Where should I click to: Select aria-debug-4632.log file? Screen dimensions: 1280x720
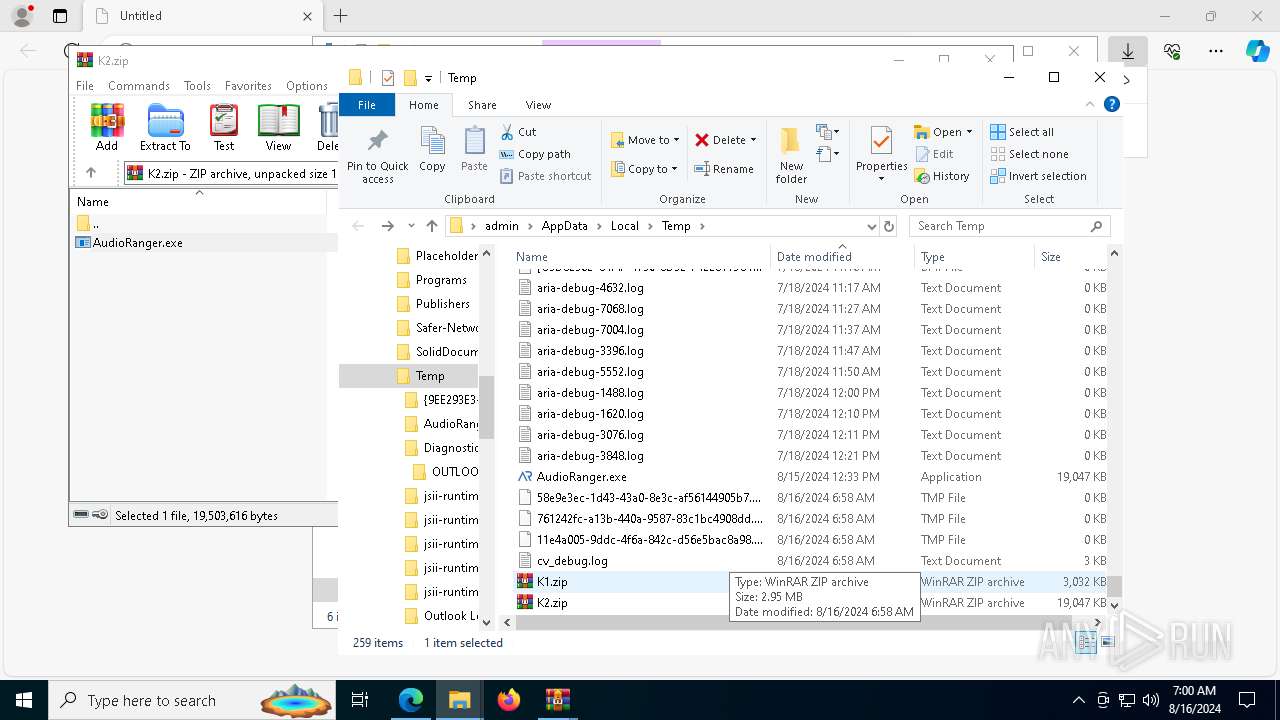tap(590, 288)
